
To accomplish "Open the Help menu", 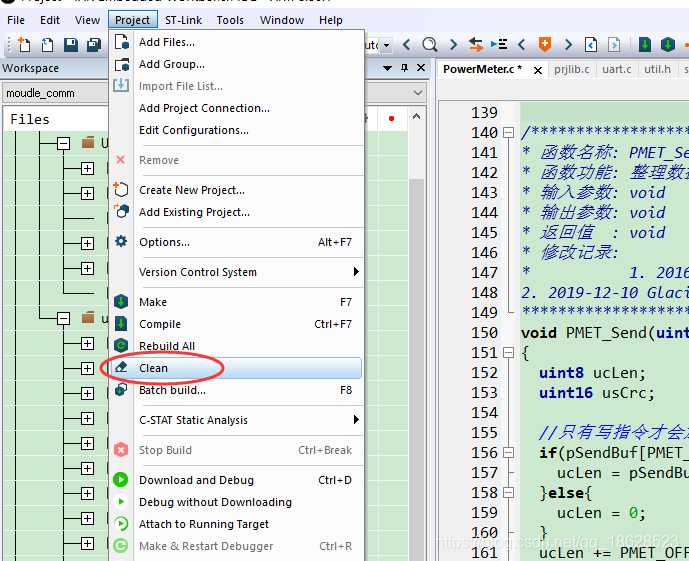I will (x=330, y=20).
